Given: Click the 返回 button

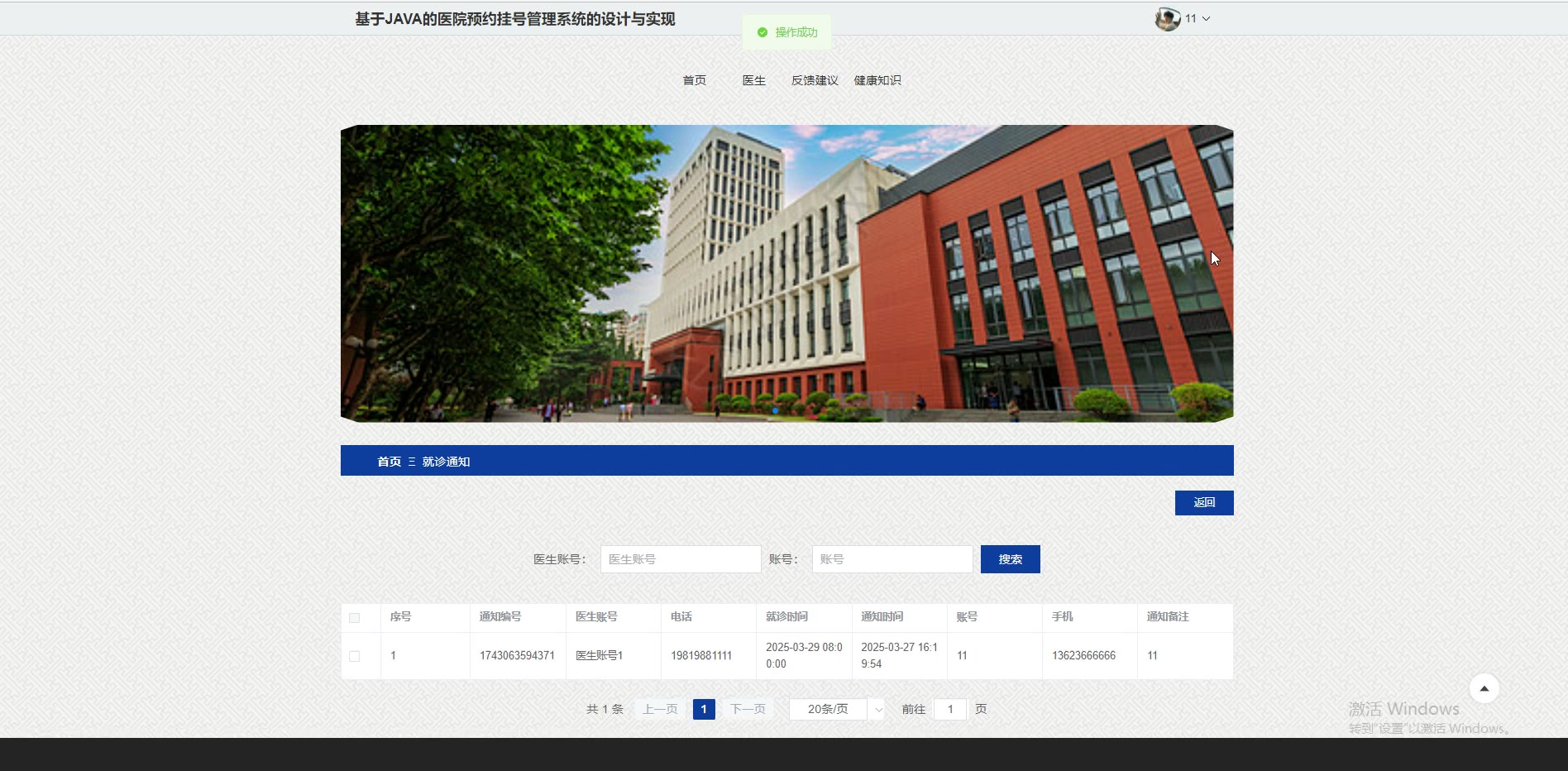Looking at the screenshot, I should 1203,502.
